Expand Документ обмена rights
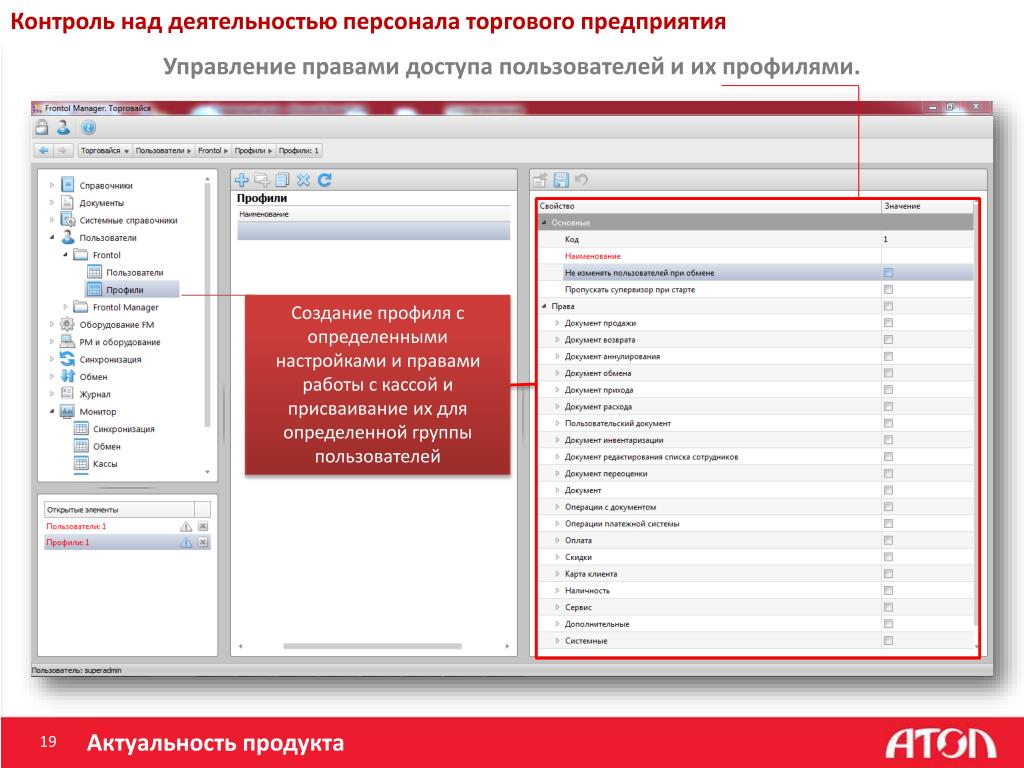Viewport: 1024px width, 768px height. pos(557,373)
